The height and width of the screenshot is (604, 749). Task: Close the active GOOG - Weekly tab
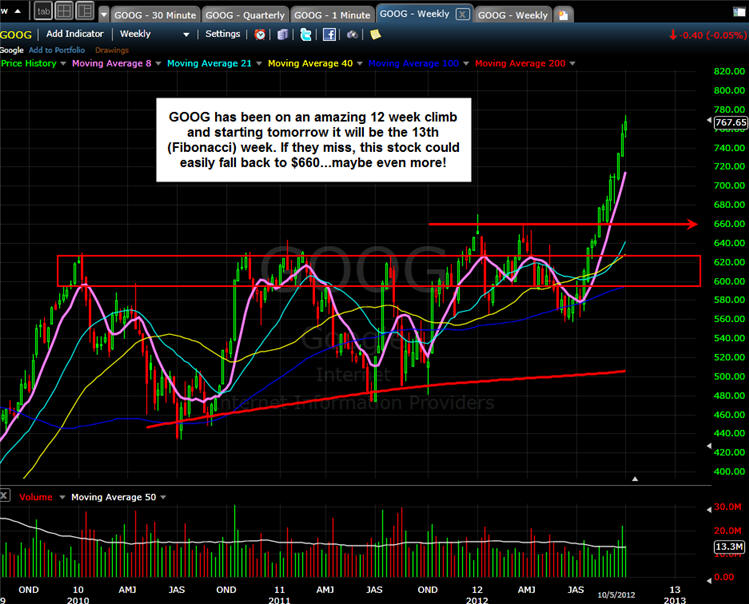pos(462,14)
